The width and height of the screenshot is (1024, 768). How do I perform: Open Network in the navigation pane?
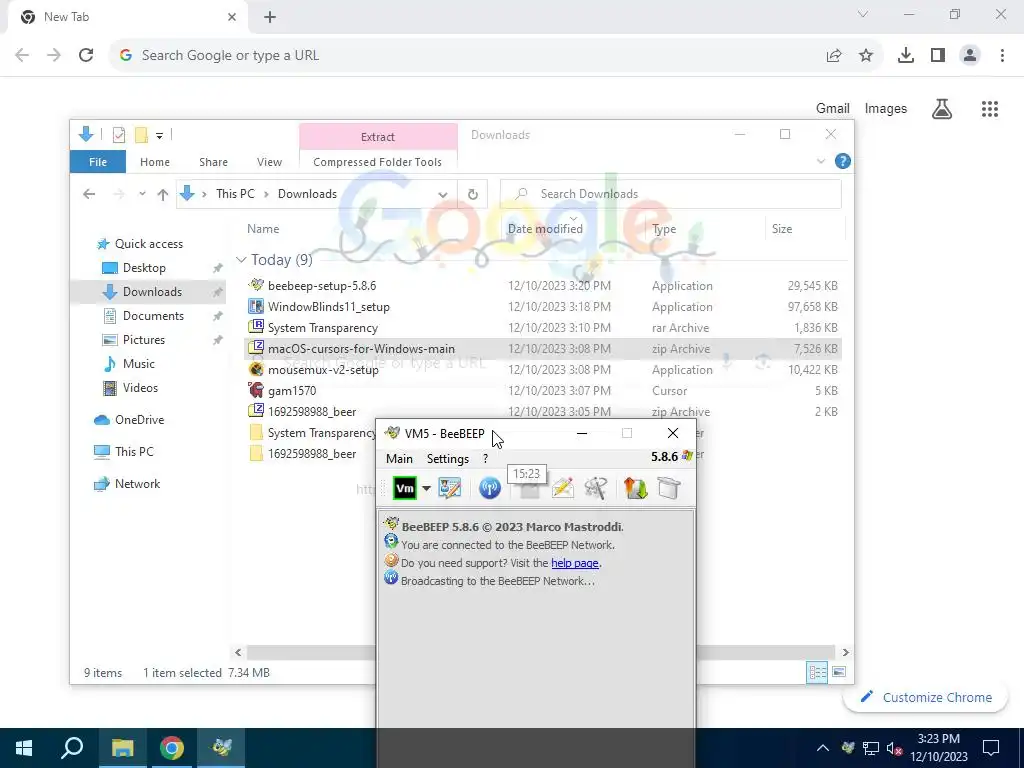(x=137, y=484)
